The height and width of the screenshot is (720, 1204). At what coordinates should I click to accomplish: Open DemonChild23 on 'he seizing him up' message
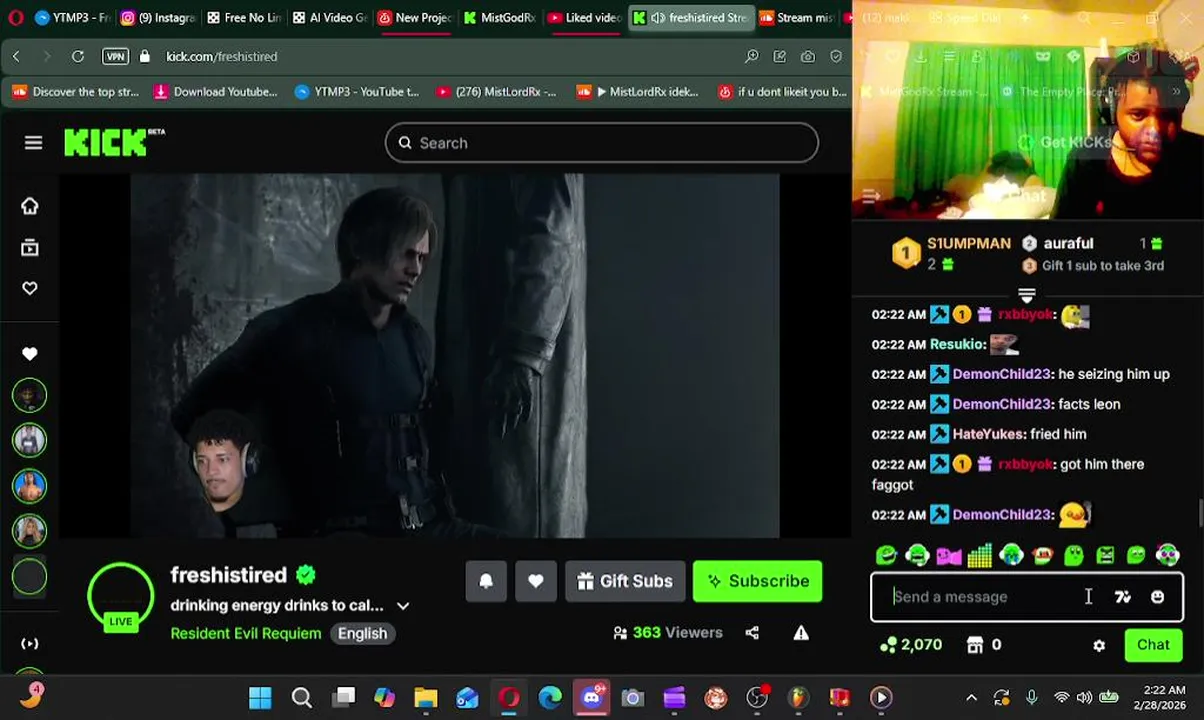click(1001, 374)
